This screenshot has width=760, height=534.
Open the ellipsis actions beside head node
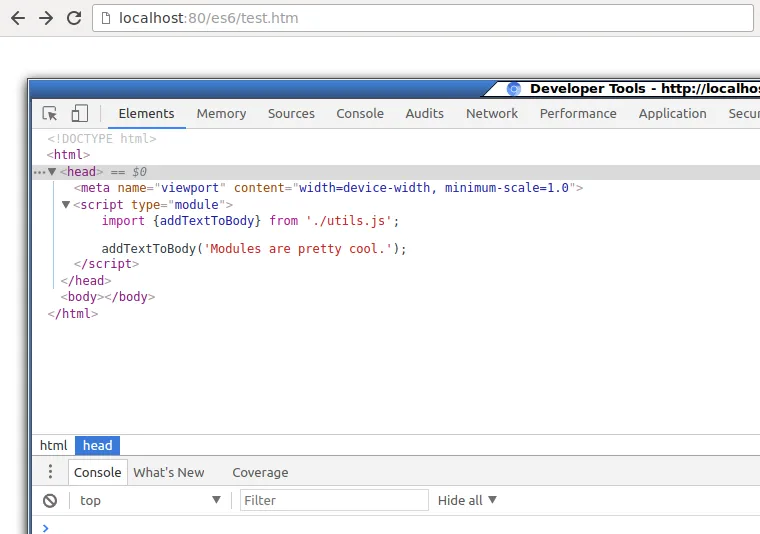[x=39, y=172]
